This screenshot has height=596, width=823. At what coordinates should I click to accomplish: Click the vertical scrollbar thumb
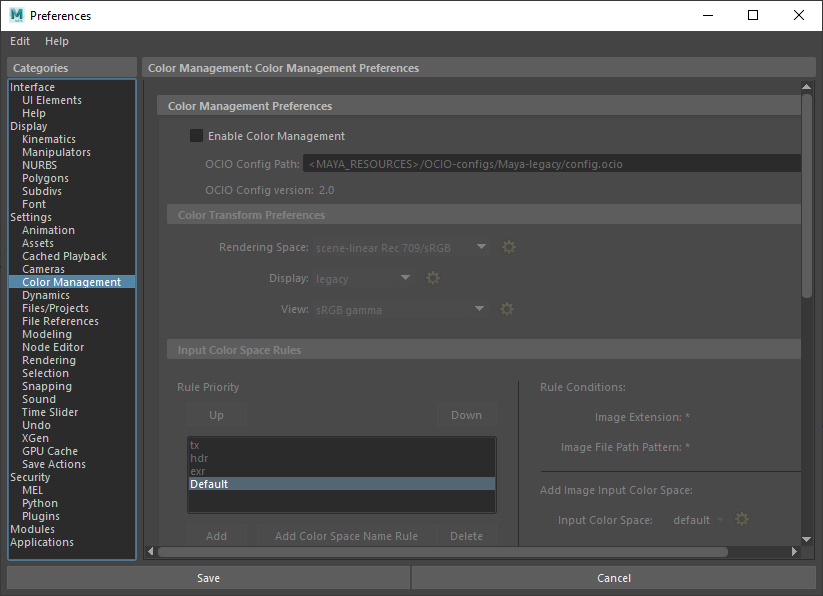point(807,196)
